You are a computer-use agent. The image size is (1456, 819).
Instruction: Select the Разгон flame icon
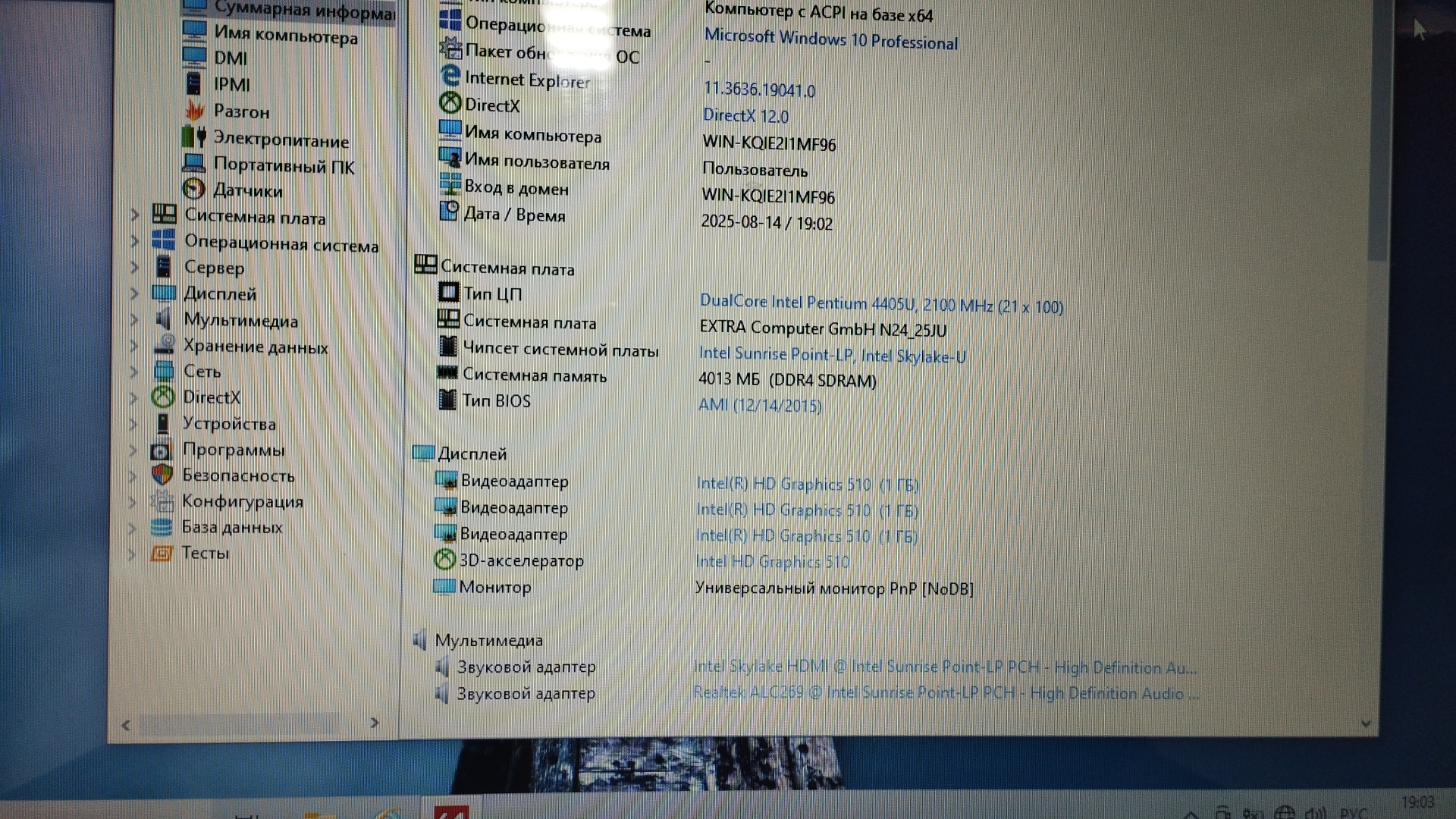[x=195, y=111]
